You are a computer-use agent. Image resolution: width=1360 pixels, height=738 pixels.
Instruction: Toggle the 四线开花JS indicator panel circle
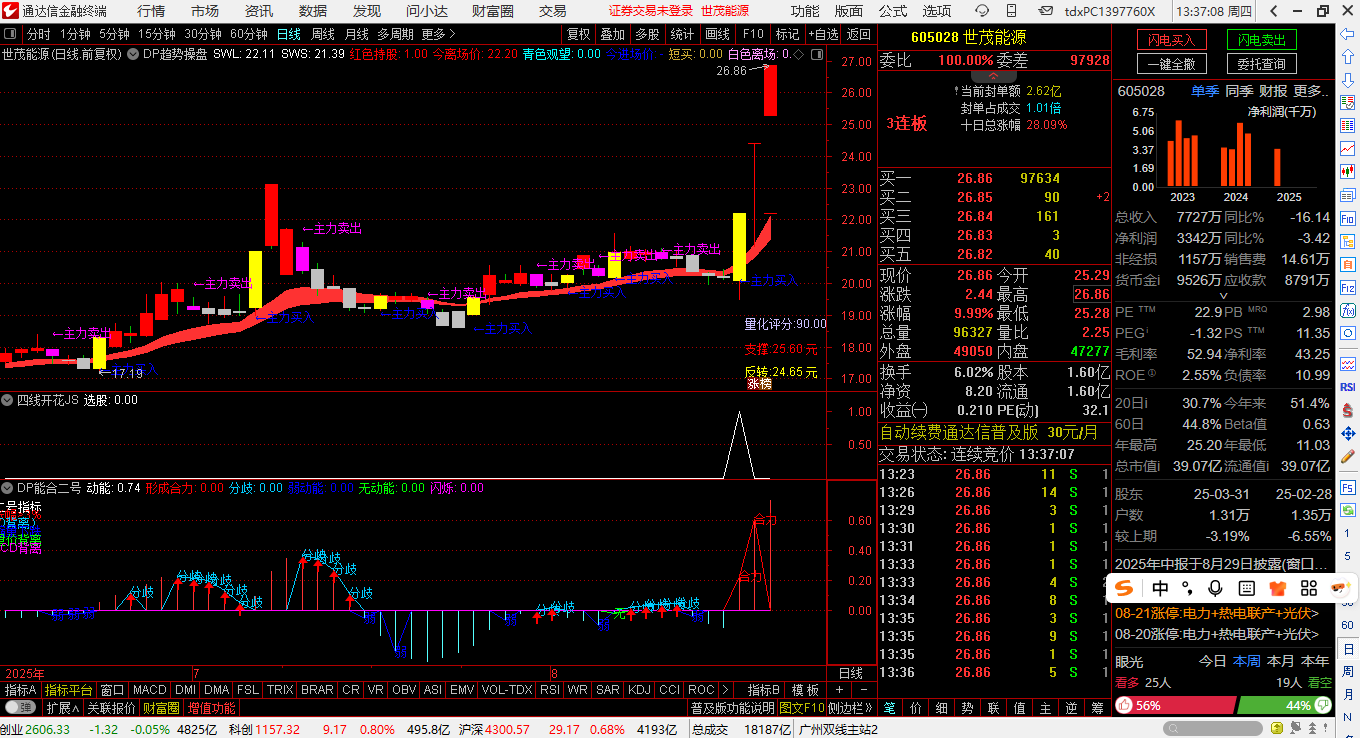coord(7,400)
